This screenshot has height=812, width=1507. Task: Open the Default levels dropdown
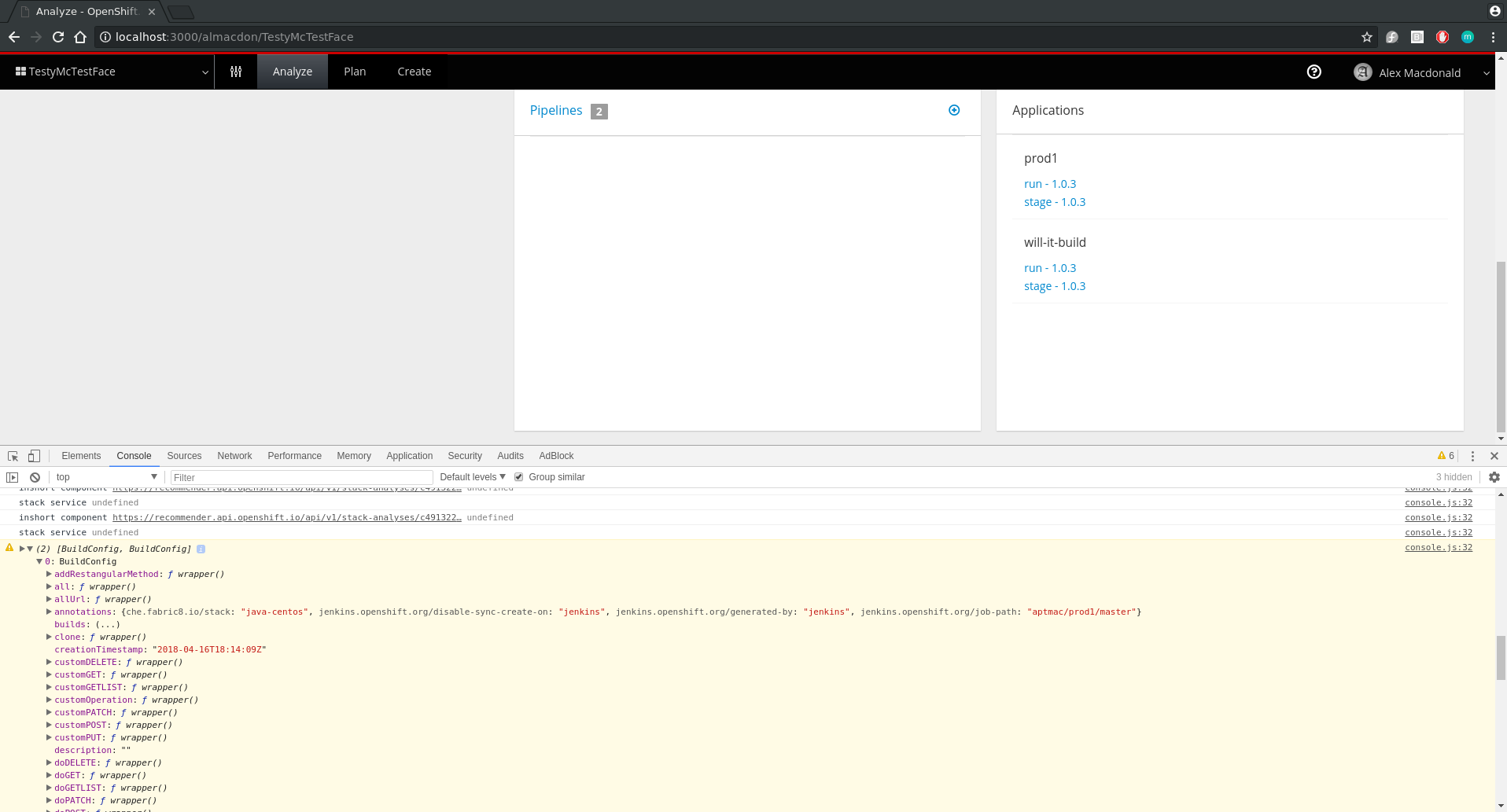(470, 476)
